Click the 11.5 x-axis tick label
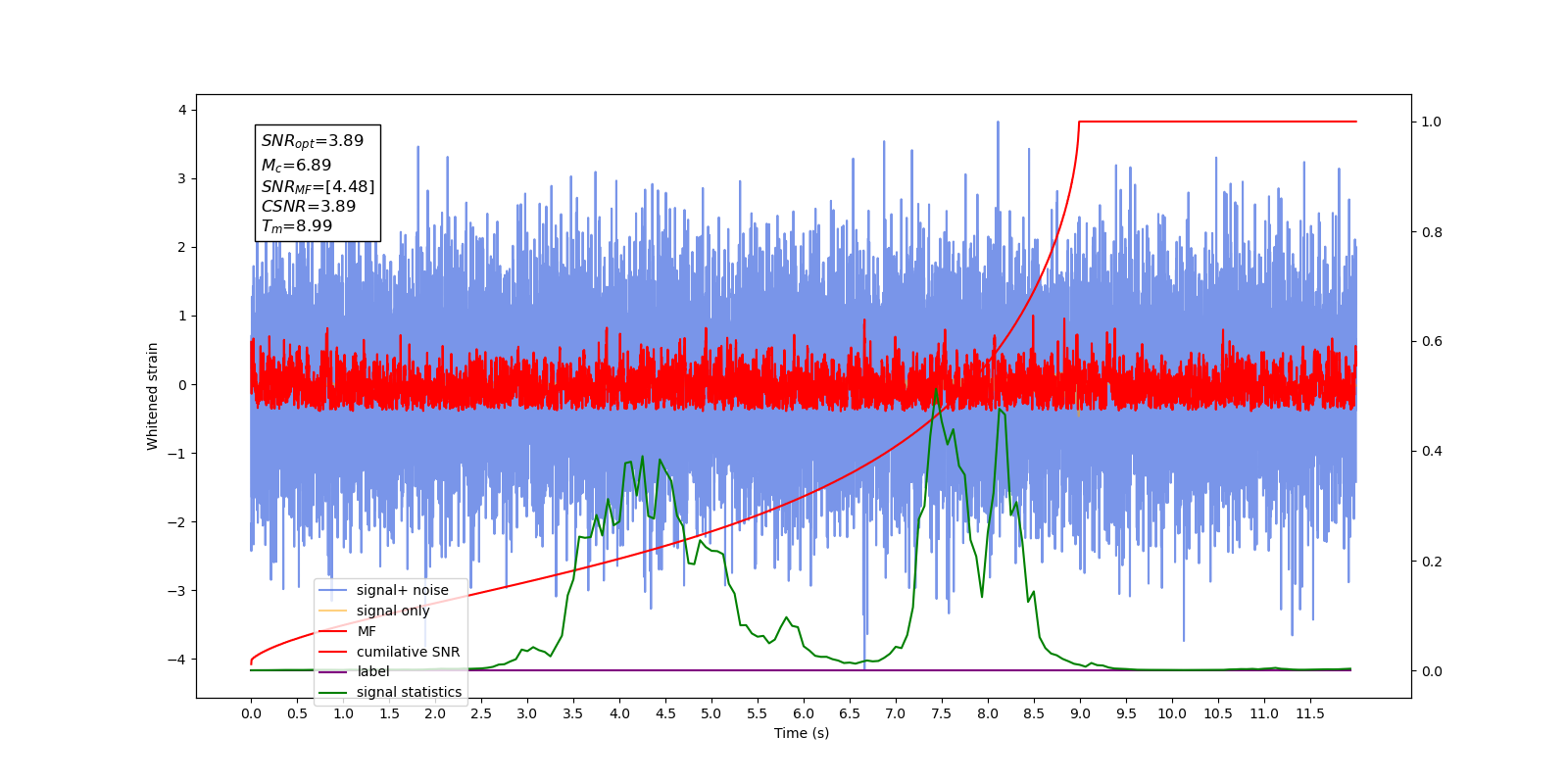Viewport: 1568px width, 784px height. pos(1310,713)
